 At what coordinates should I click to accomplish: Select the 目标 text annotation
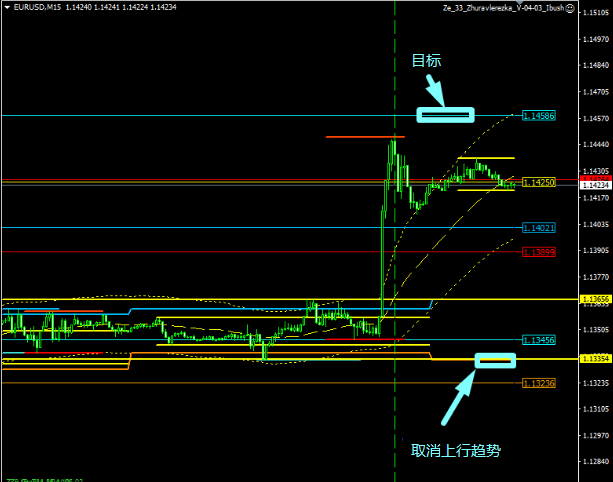click(x=426, y=61)
